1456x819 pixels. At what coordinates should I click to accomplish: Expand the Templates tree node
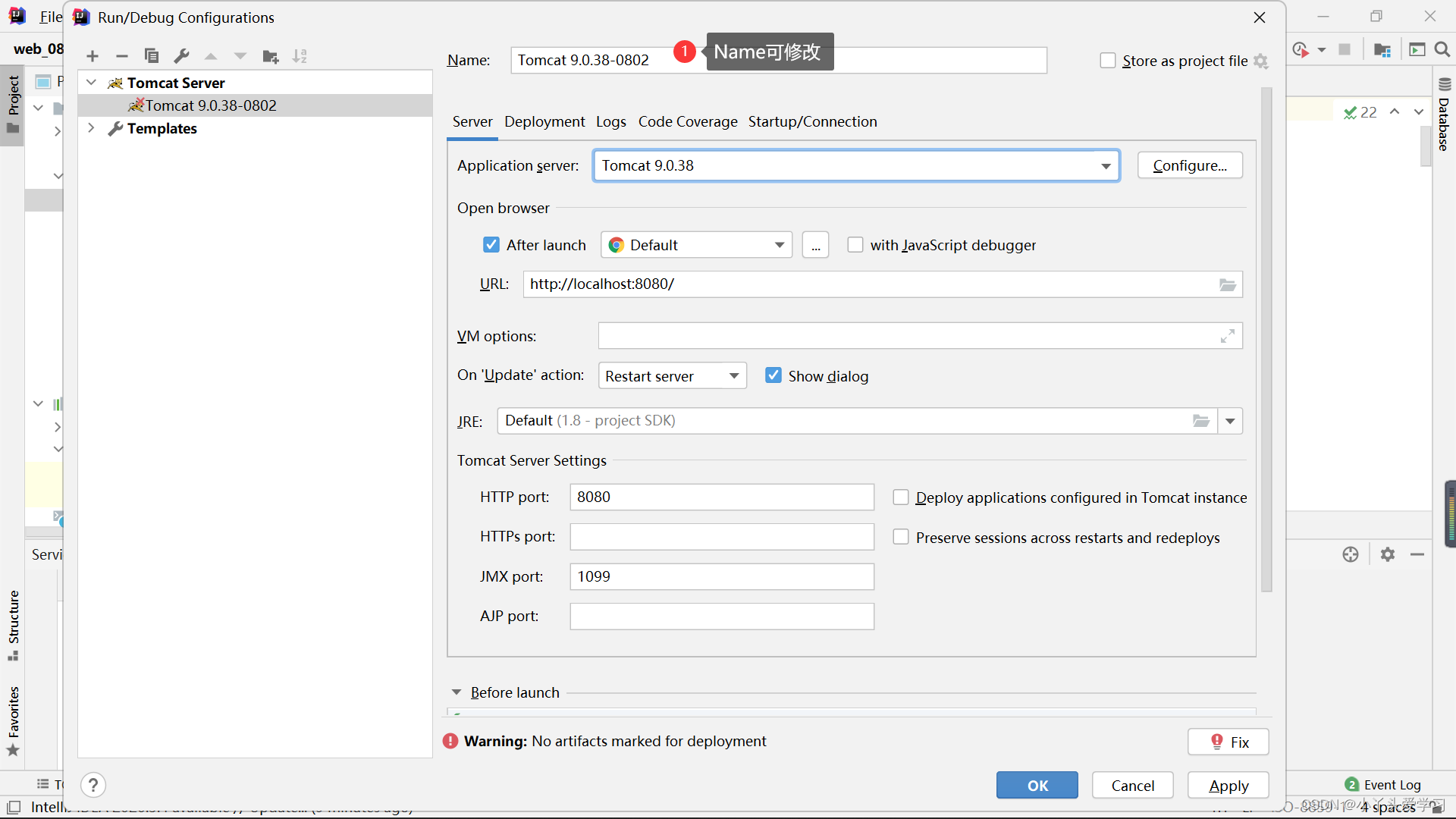click(91, 128)
